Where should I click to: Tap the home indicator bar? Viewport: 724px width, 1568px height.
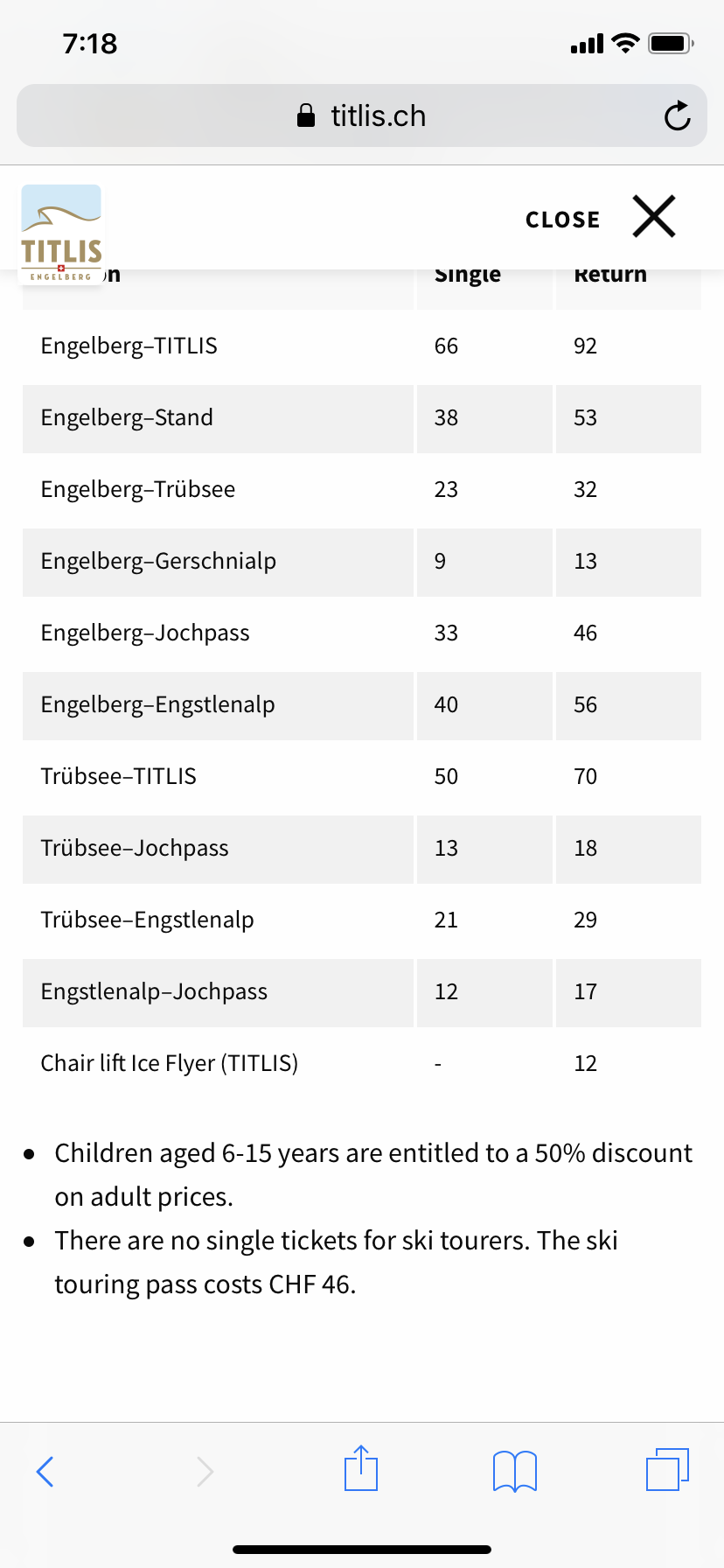362,1549
